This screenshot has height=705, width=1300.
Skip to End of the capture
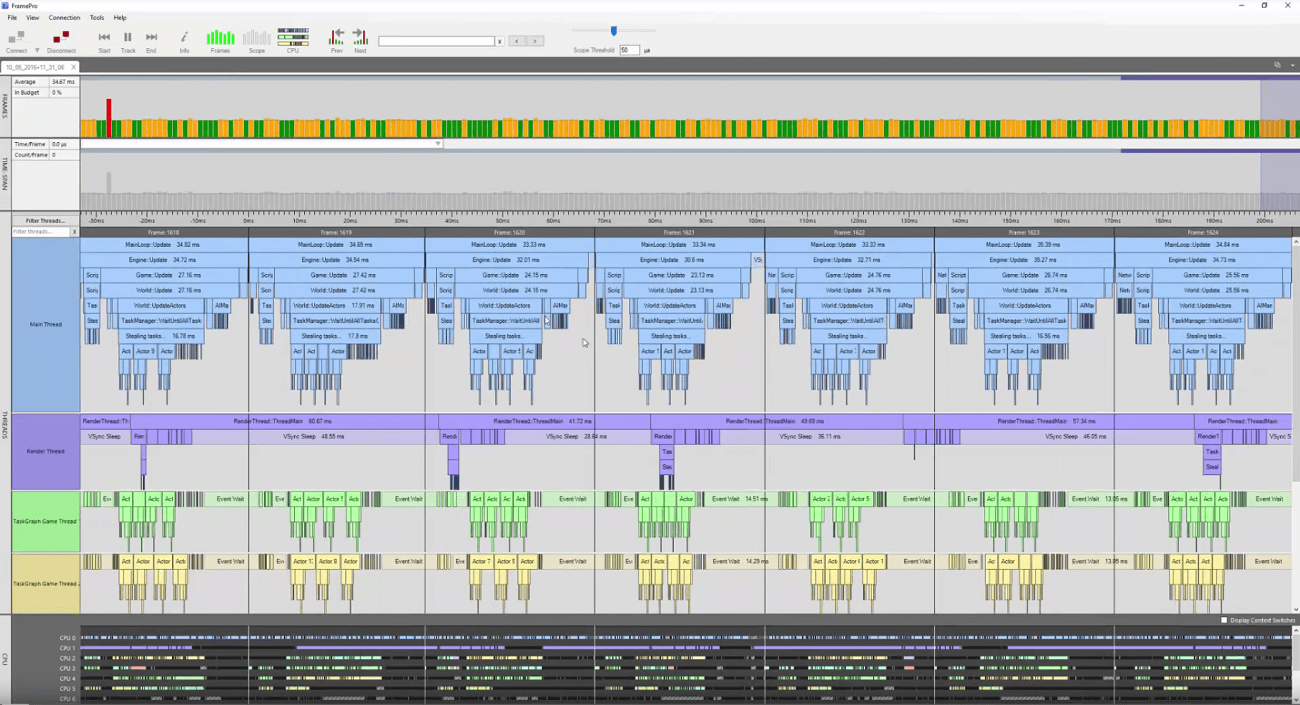pyautogui.click(x=151, y=38)
